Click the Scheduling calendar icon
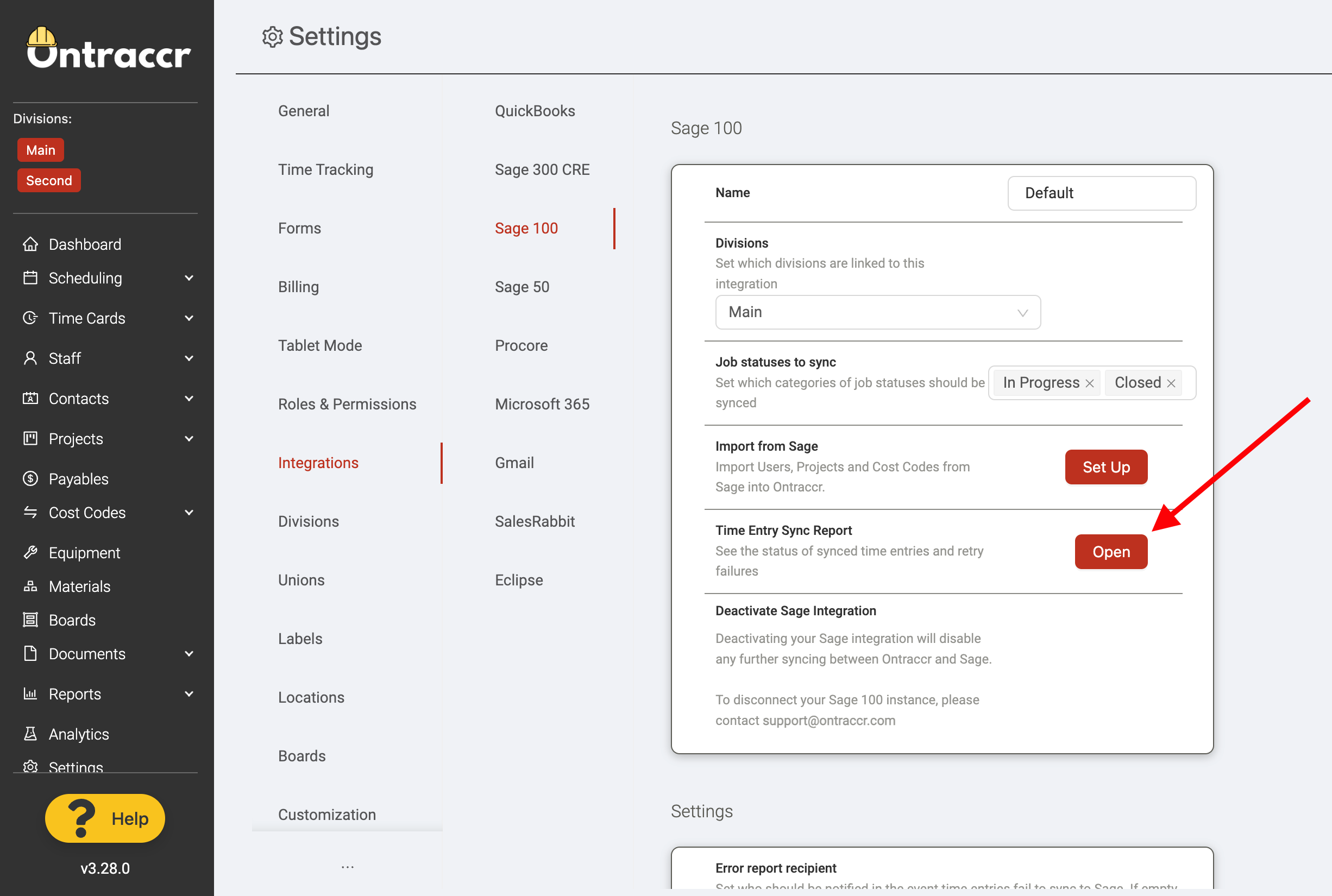This screenshot has height=896, width=1332. click(30, 278)
